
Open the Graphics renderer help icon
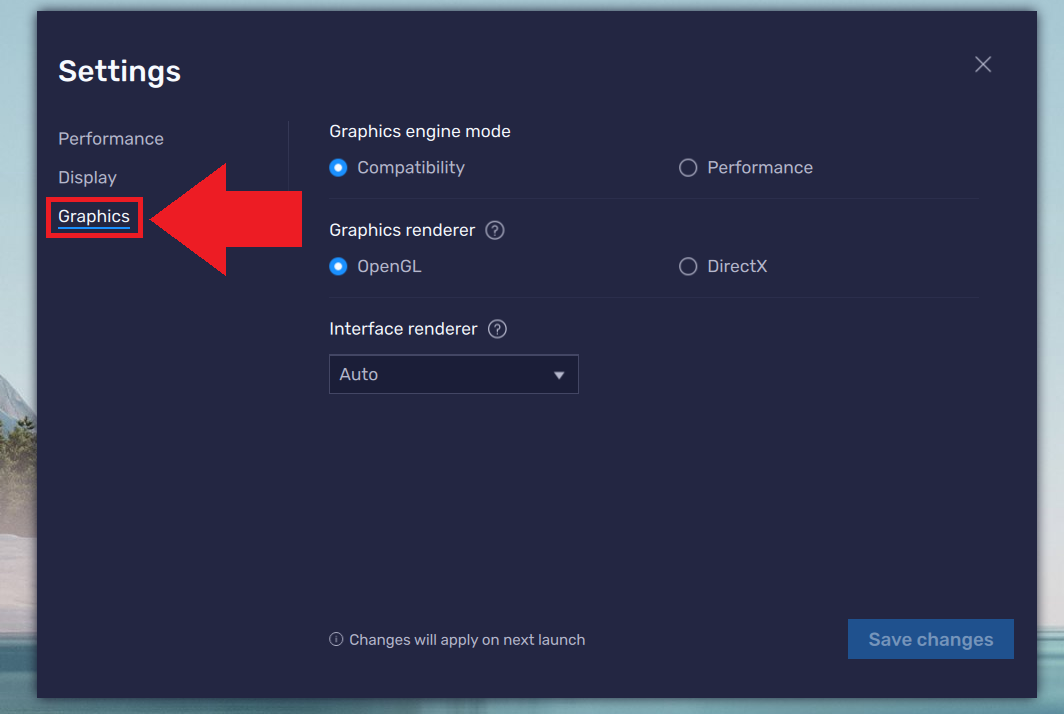495,230
